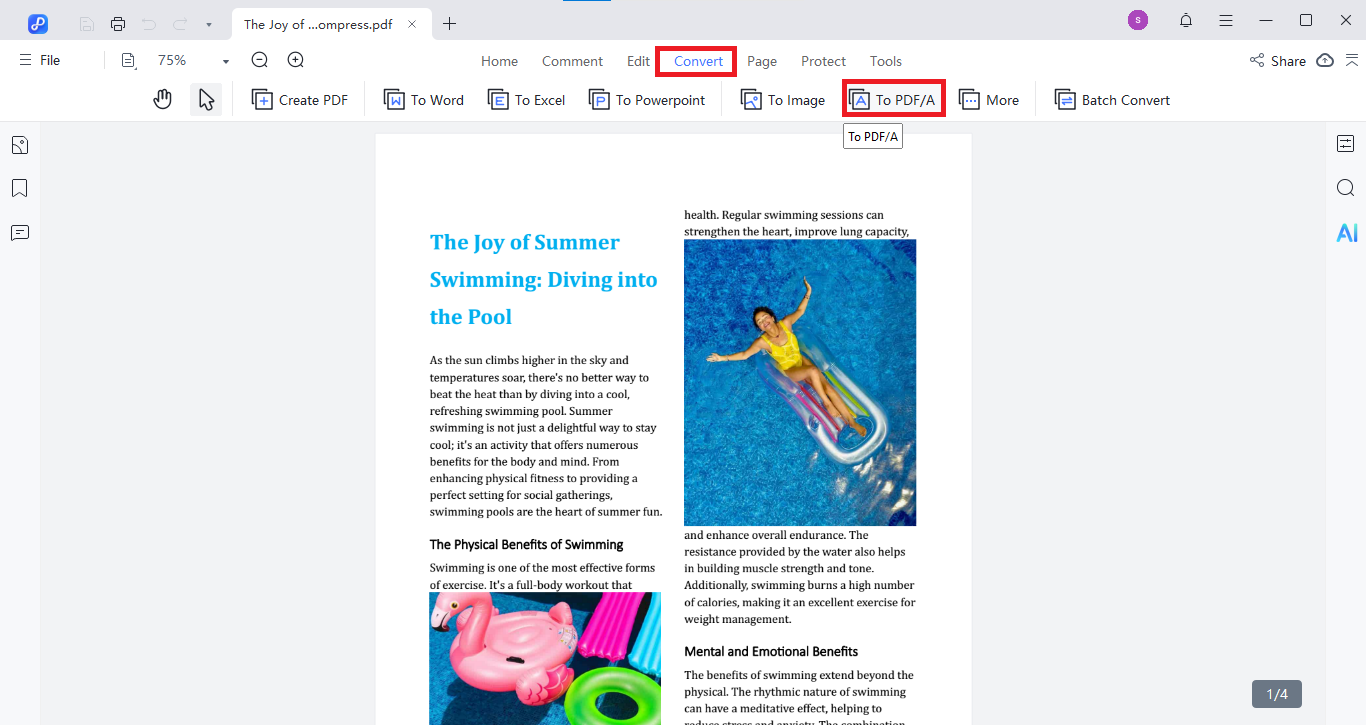Open the zoom percentage dropdown
The image size is (1366, 725).
[224, 60]
